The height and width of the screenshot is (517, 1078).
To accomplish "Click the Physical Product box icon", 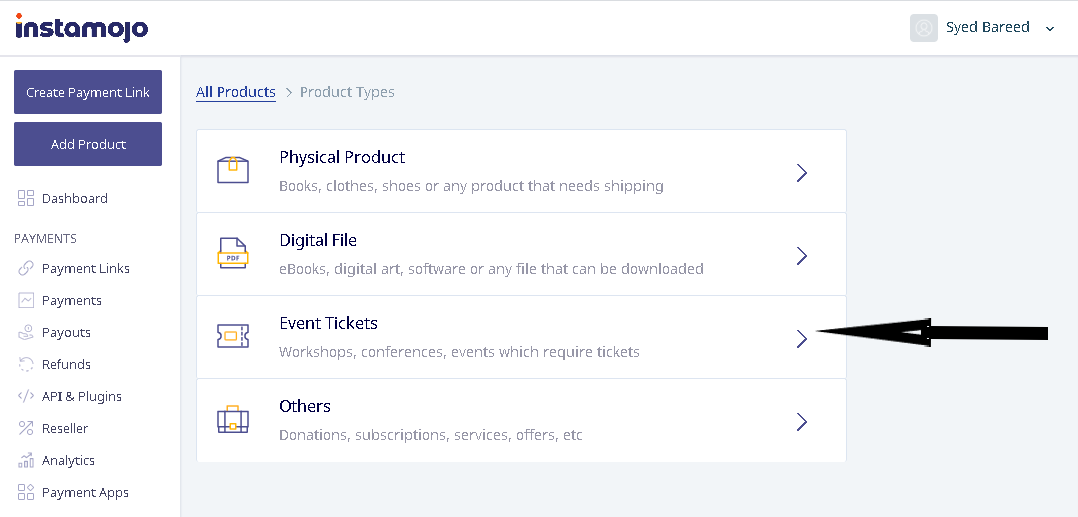I will (232, 169).
